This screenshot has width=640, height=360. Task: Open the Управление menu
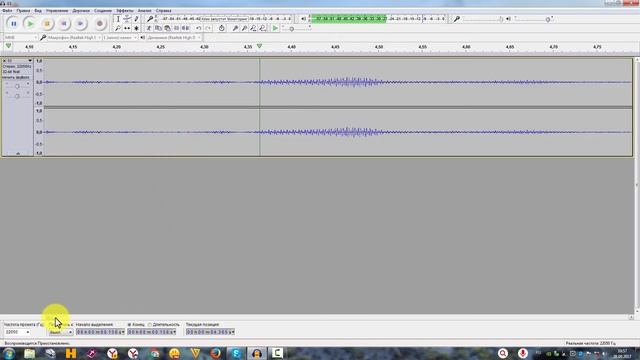click(57, 11)
